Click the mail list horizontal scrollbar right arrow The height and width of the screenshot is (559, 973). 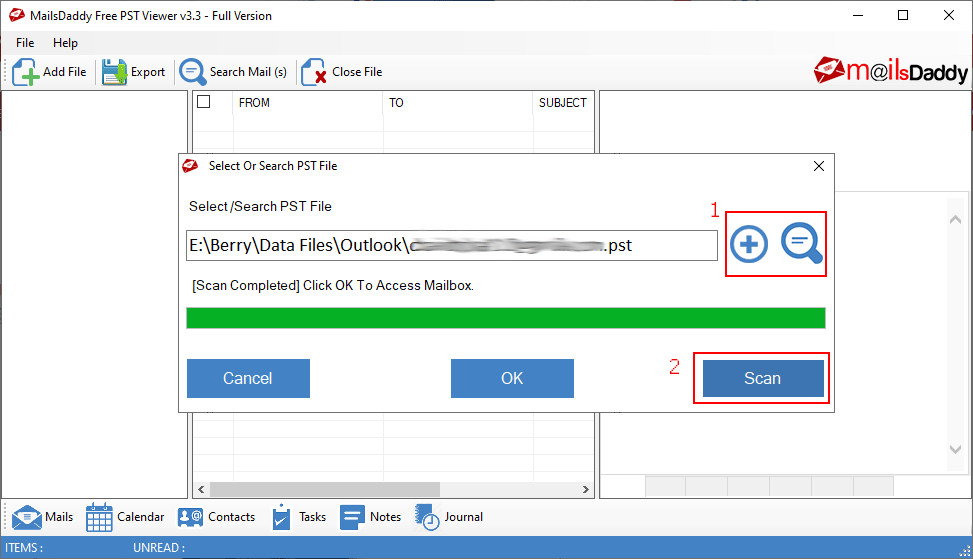[585, 490]
